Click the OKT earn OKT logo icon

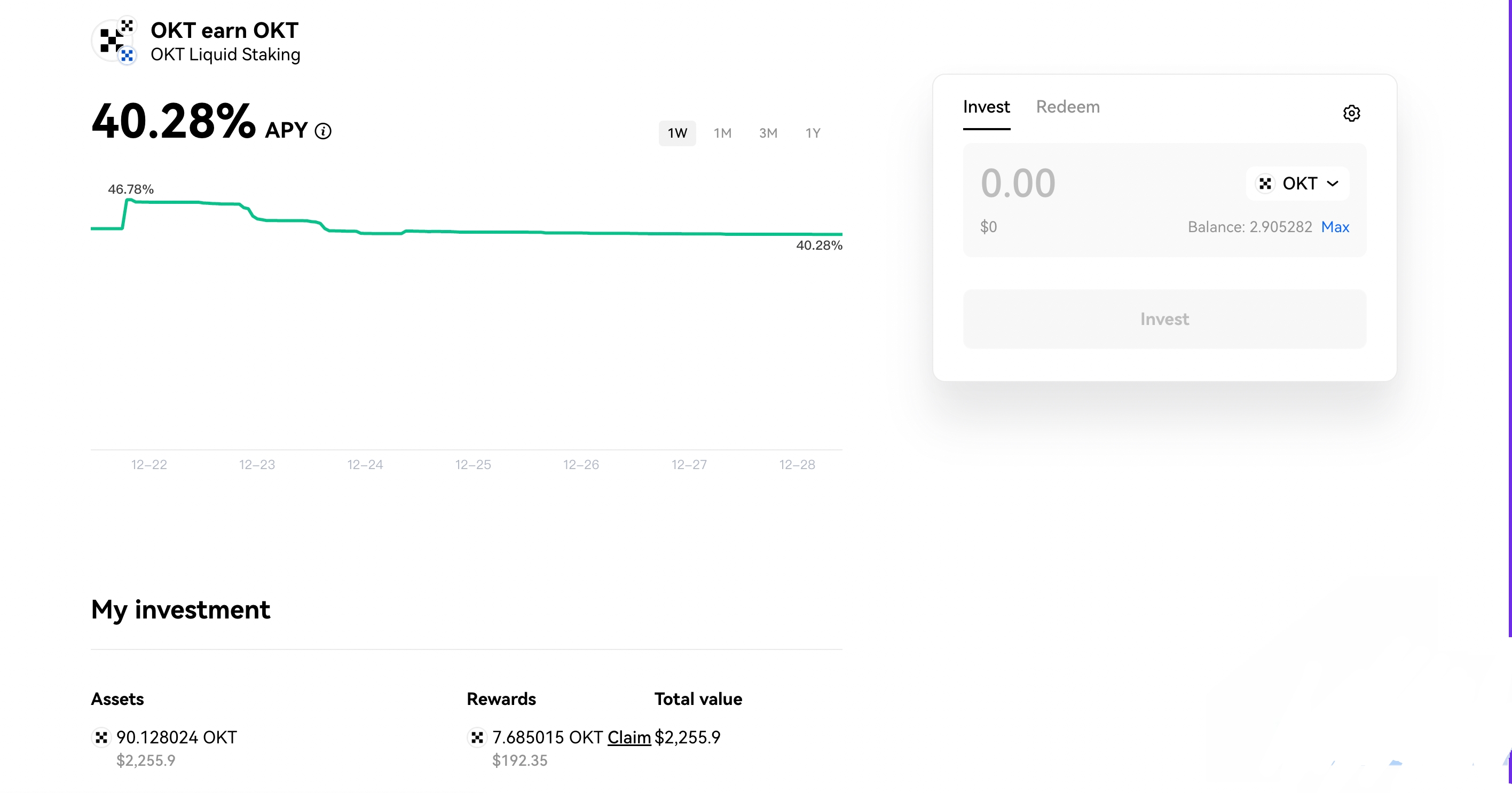[114, 41]
